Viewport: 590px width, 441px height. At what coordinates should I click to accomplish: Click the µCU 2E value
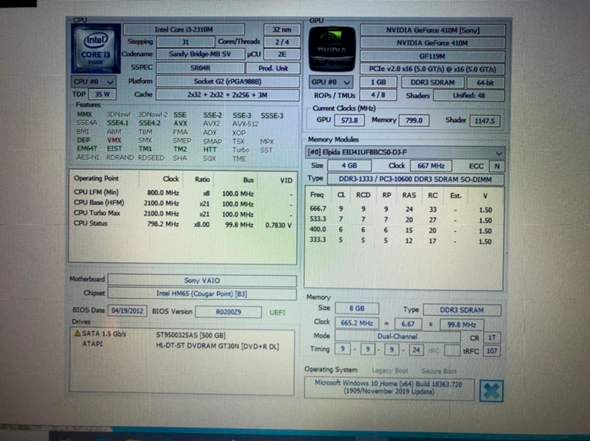click(x=282, y=54)
